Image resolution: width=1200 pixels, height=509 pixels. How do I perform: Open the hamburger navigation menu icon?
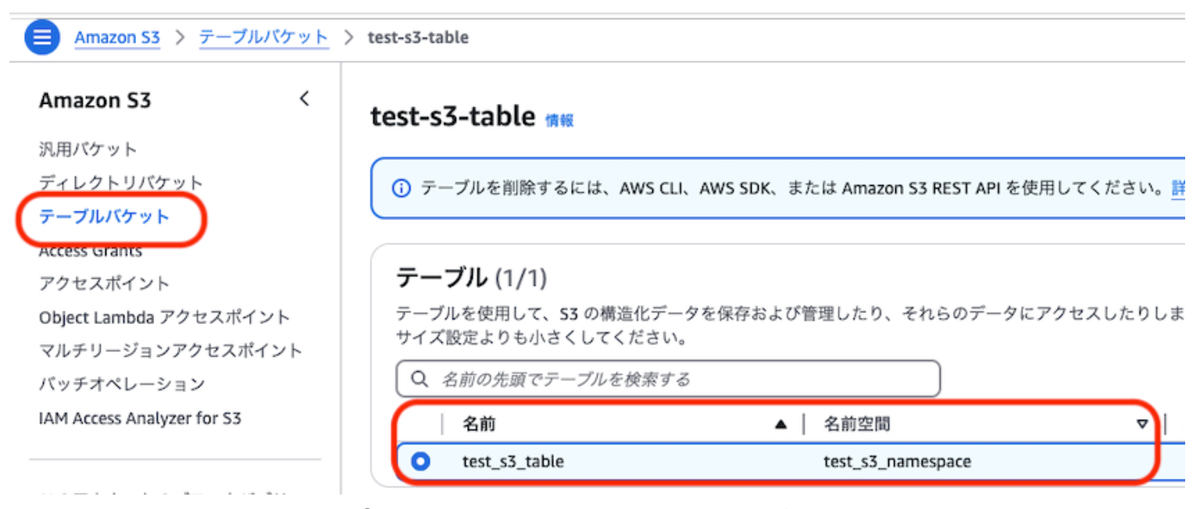(x=42, y=37)
